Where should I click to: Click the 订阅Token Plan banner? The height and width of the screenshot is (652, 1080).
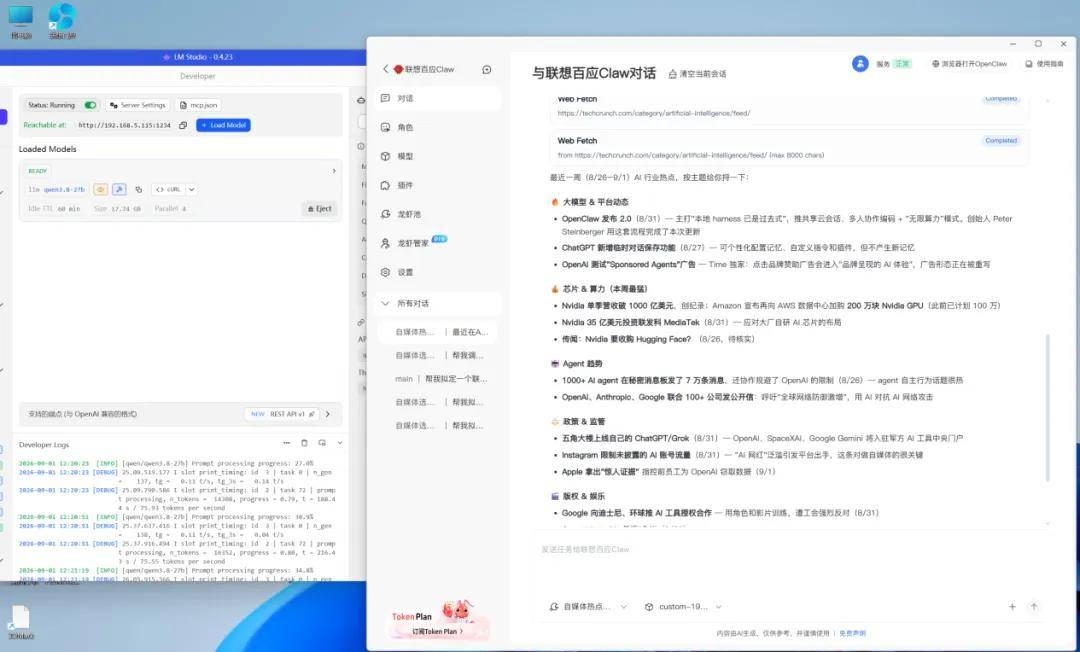[439, 622]
